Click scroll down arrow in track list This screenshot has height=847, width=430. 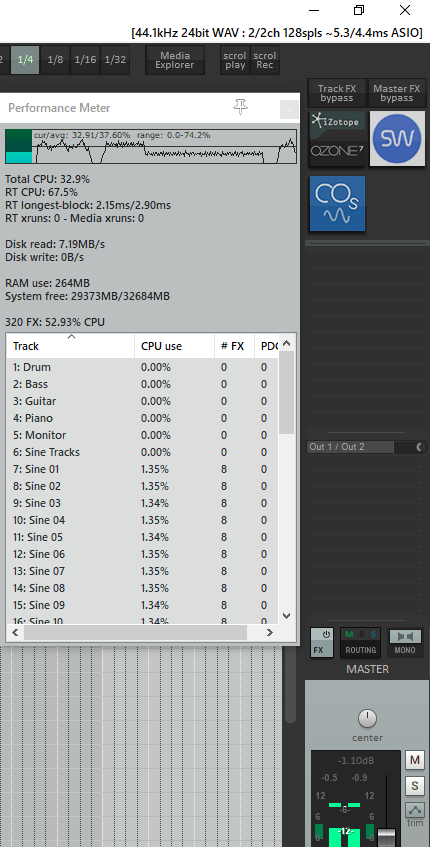click(287, 615)
